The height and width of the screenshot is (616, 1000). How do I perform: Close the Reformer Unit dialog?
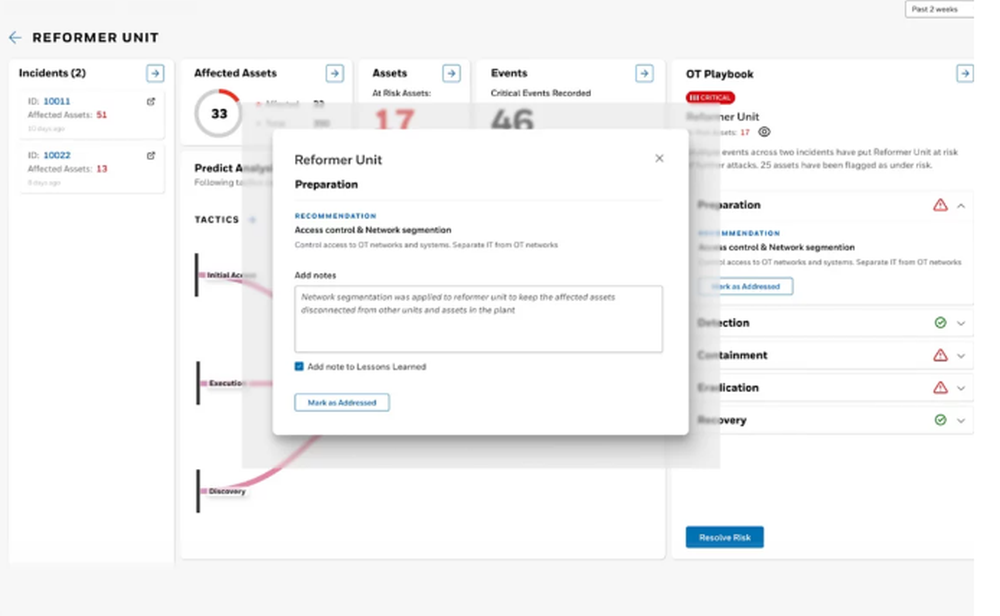tap(659, 158)
